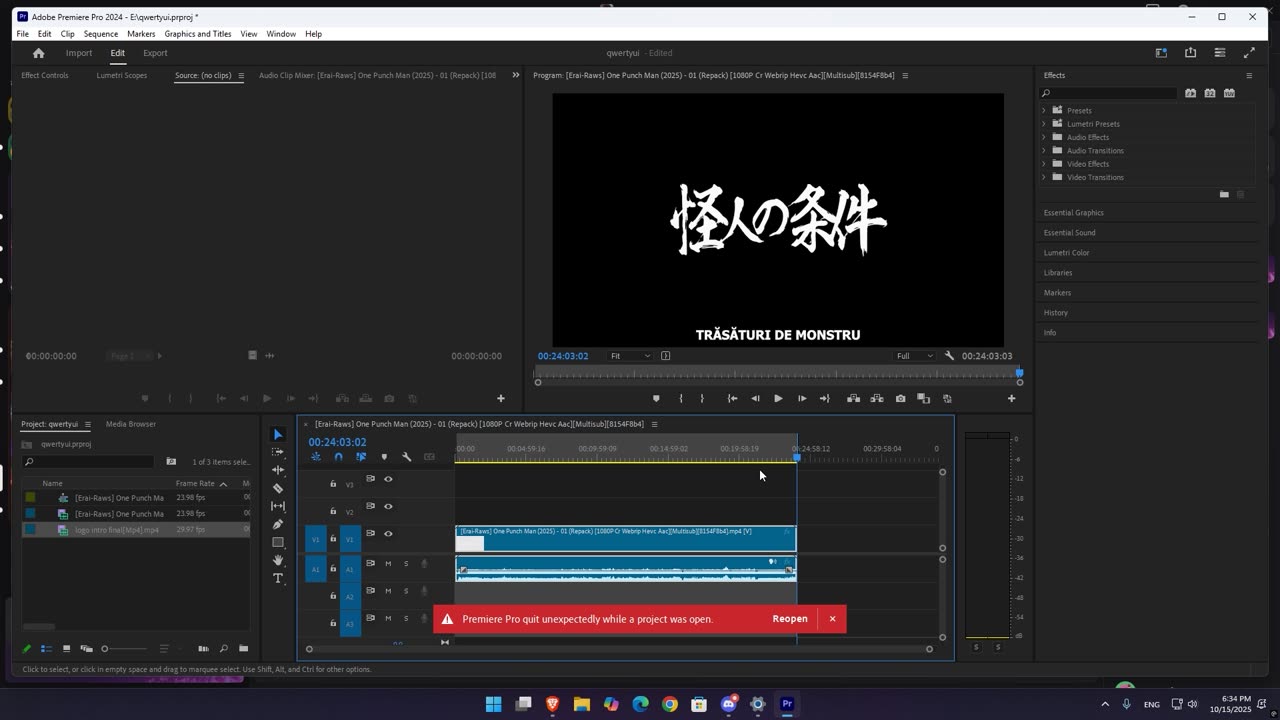
Task: Click the Export Frame camera icon
Action: point(900,398)
